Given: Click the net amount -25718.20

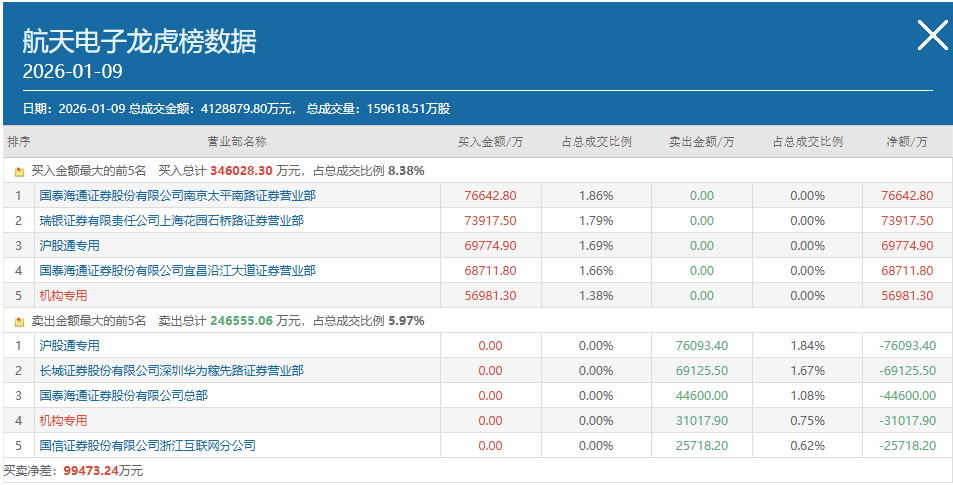Looking at the screenshot, I should [907, 445].
